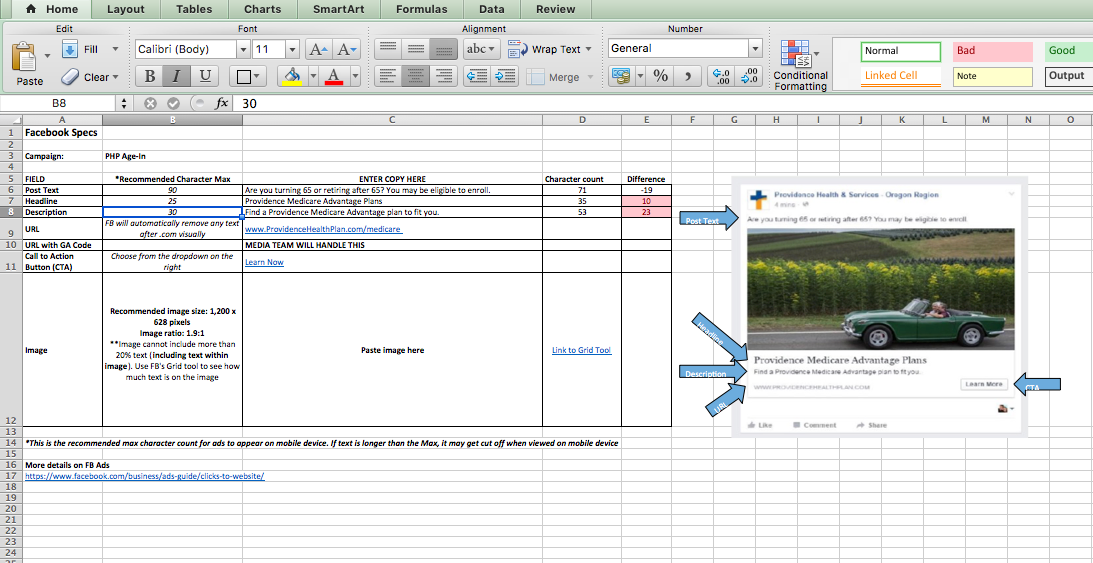Open the Paste options dropdown arrow

tap(47, 56)
